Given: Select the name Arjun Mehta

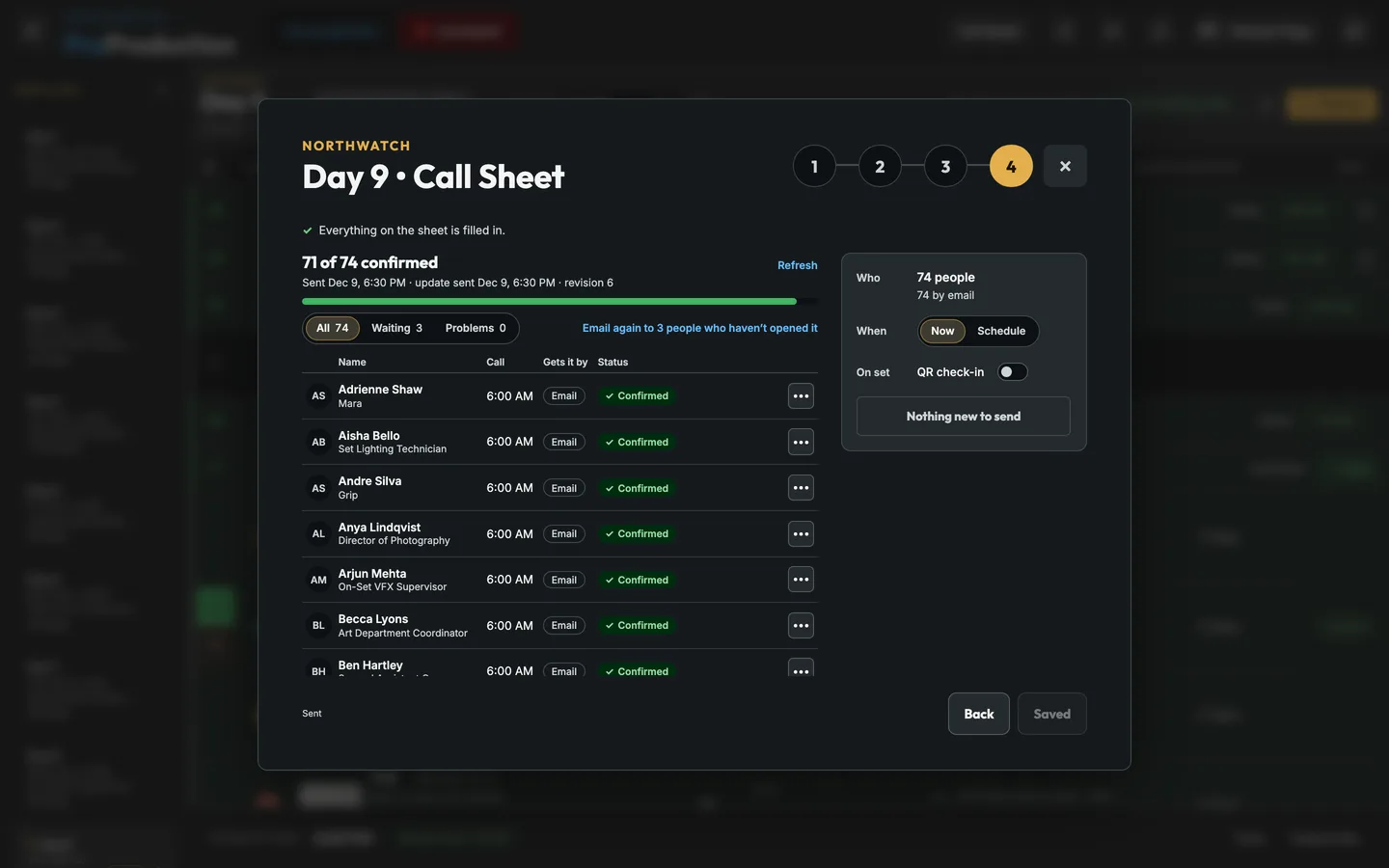Looking at the screenshot, I should [x=372, y=574].
